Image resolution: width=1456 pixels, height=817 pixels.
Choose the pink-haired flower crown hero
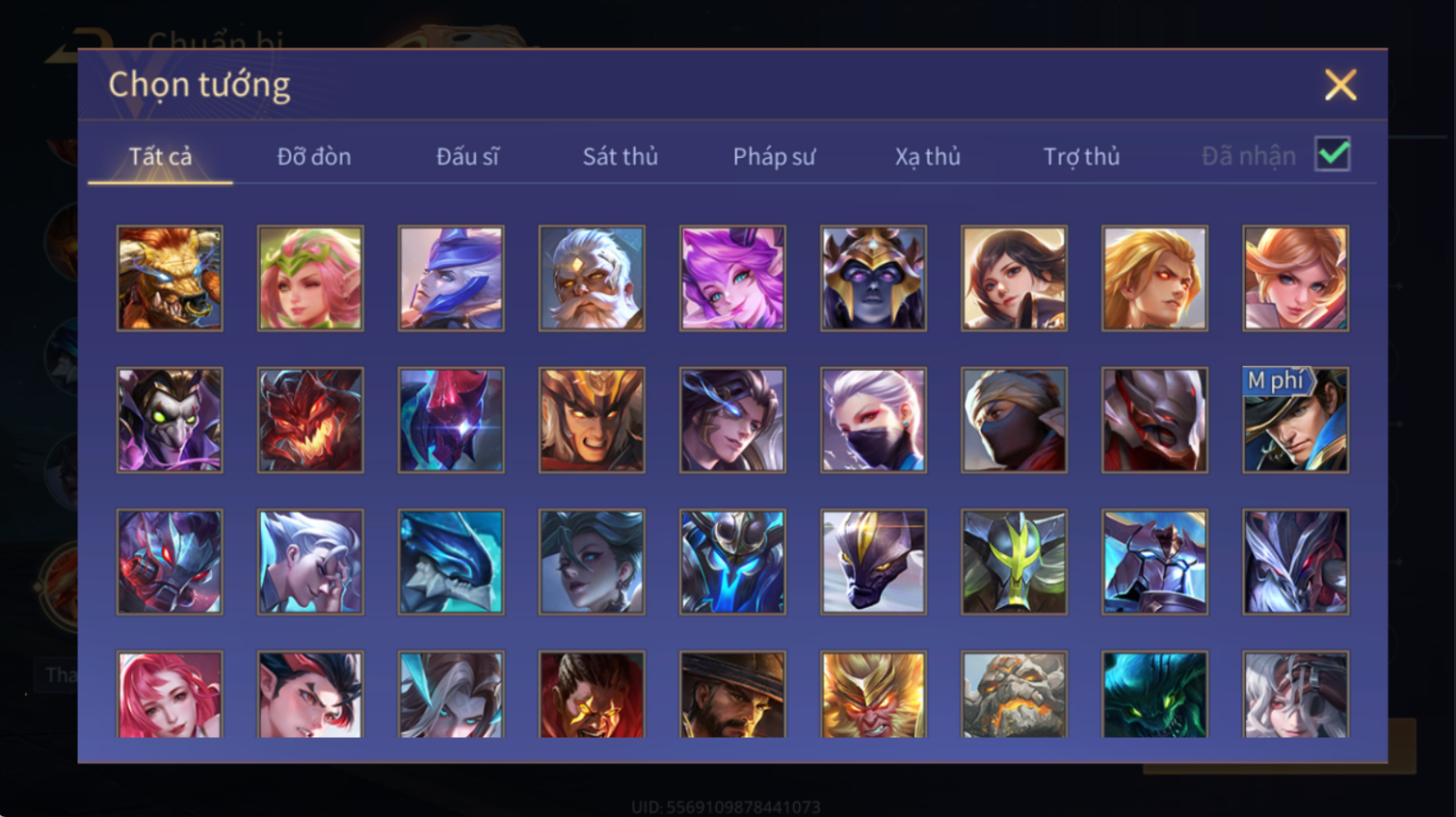pyautogui.click(x=310, y=278)
